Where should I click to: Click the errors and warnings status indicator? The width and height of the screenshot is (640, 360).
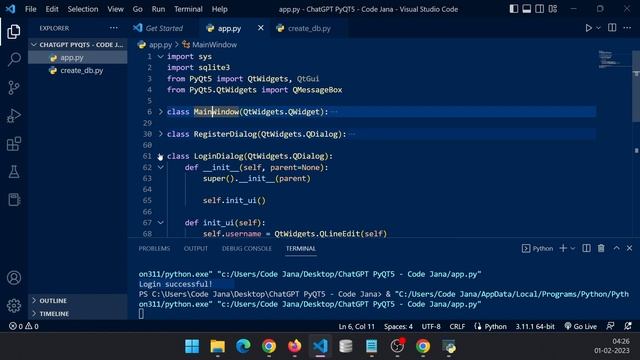tap(24, 326)
